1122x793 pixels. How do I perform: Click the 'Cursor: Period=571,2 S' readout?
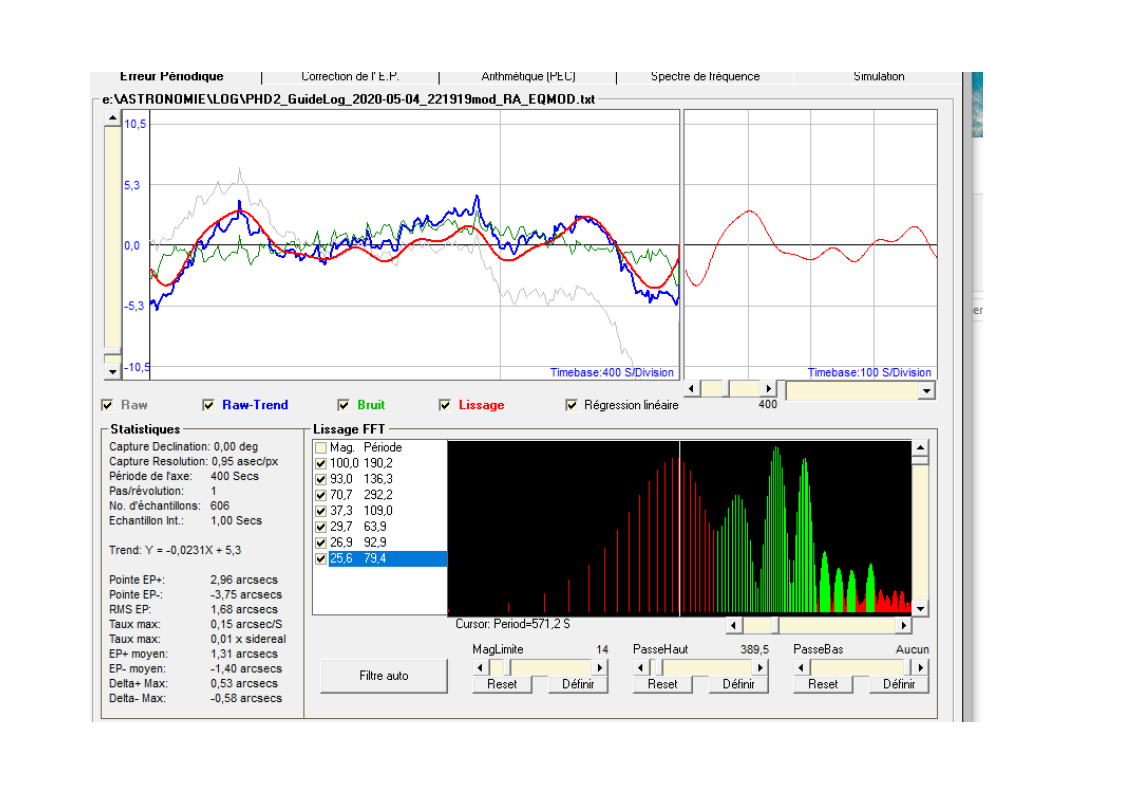pyautogui.click(x=512, y=624)
